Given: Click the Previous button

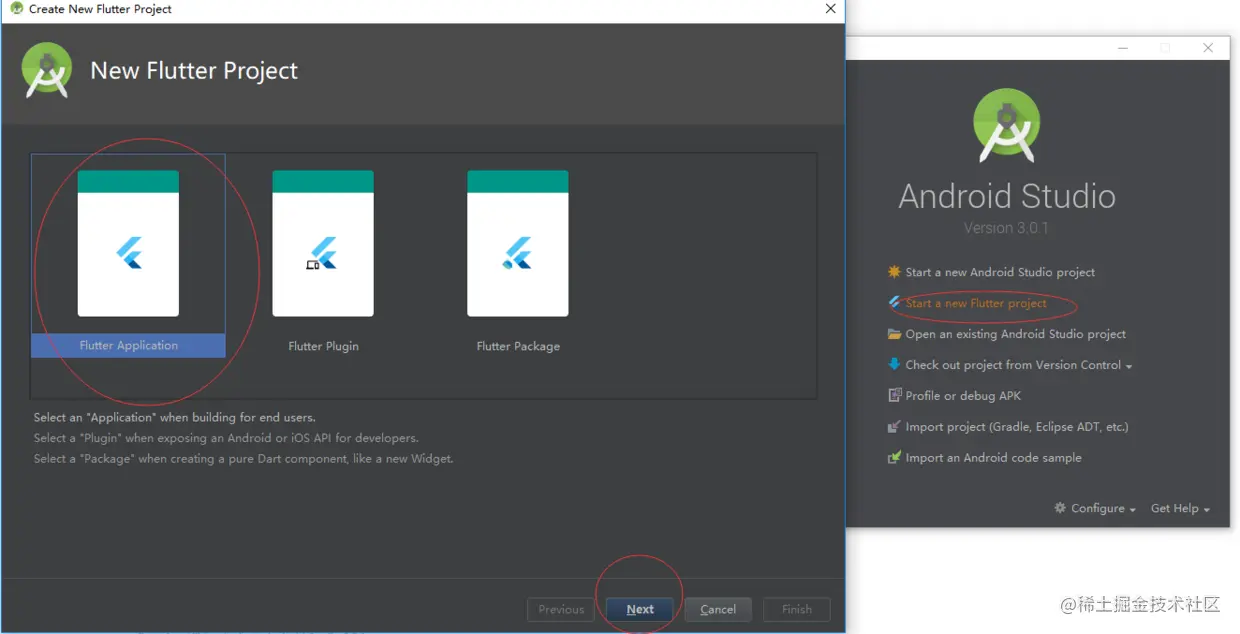Looking at the screenshot, I should [561, 609].
